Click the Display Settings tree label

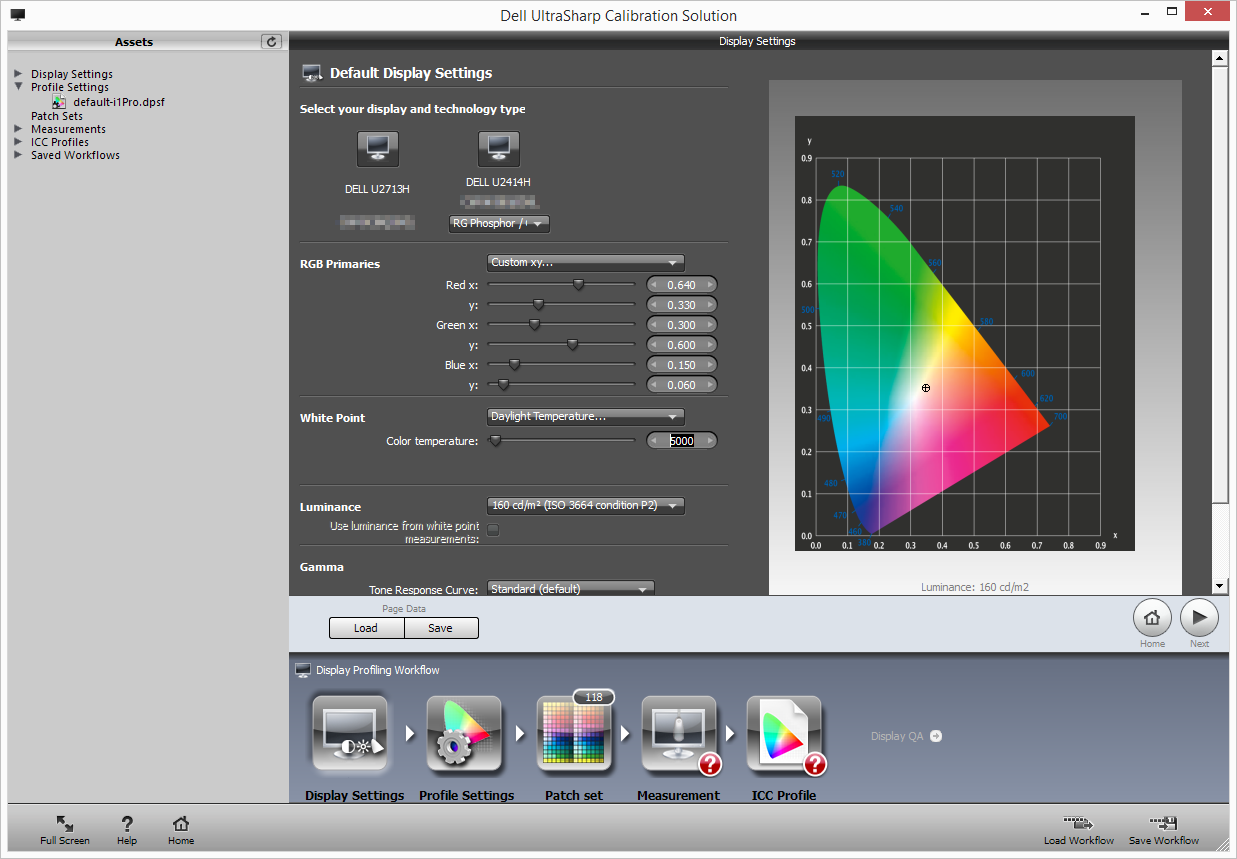(71, 74)
